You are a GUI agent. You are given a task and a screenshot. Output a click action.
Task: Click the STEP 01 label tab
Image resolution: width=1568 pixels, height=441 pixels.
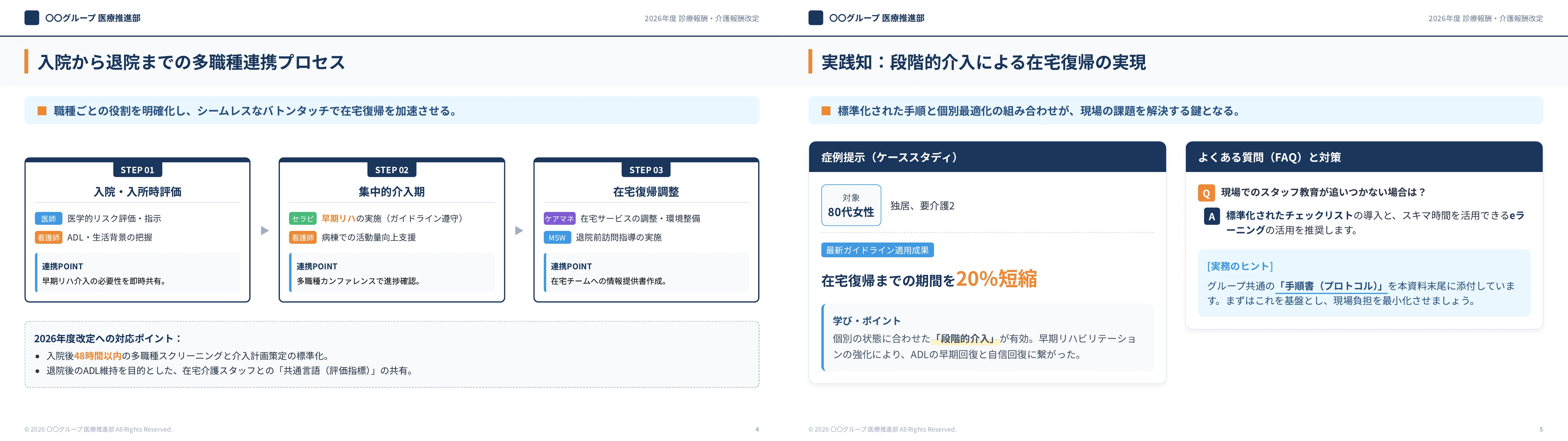[138, 170]
